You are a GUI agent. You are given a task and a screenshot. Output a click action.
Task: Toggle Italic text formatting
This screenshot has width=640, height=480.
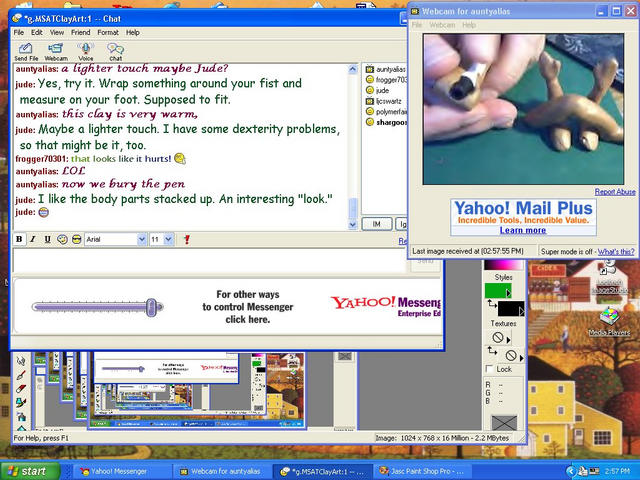pyautogui.click(x=33, y=240)
